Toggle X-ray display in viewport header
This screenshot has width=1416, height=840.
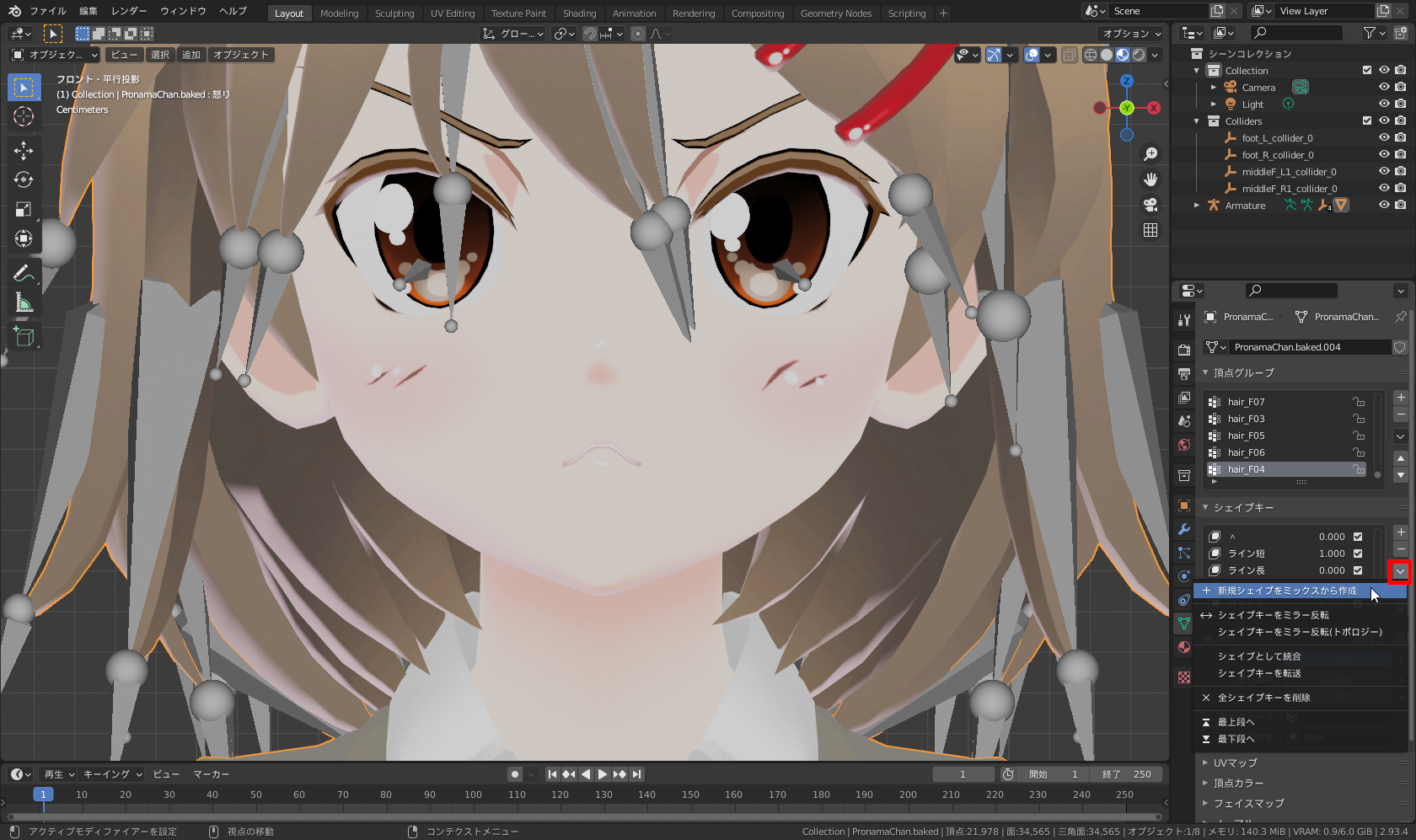coord(1070,55)
